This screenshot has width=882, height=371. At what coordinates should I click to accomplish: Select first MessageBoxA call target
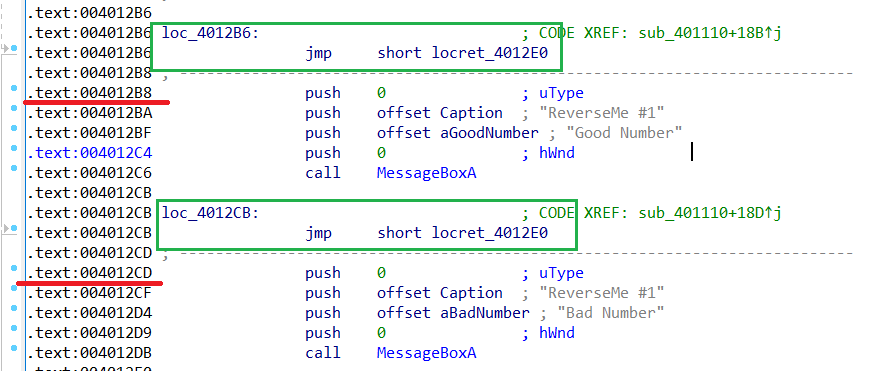point(426,173)
